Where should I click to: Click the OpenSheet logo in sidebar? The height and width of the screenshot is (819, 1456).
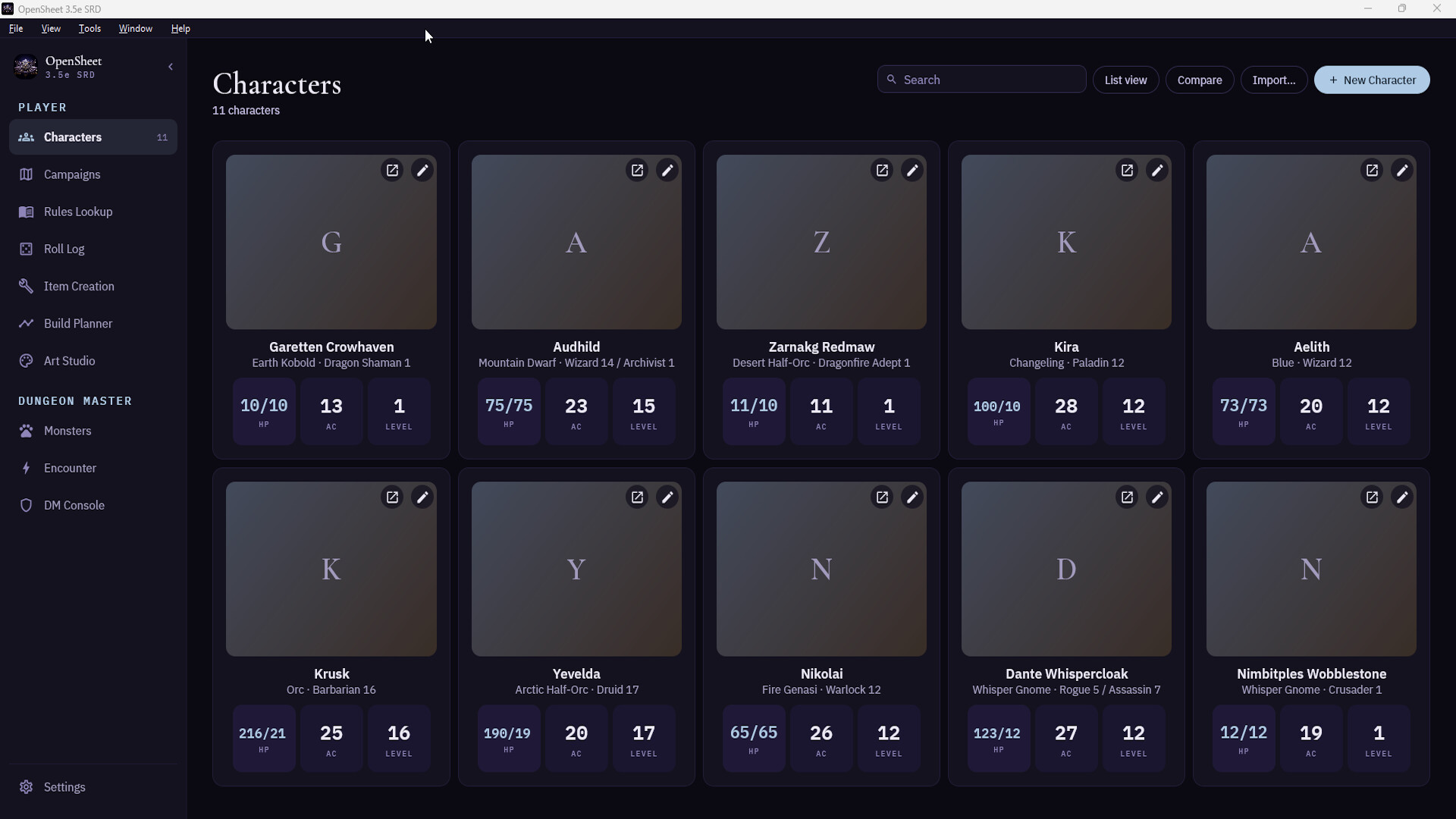coord(26,67)
